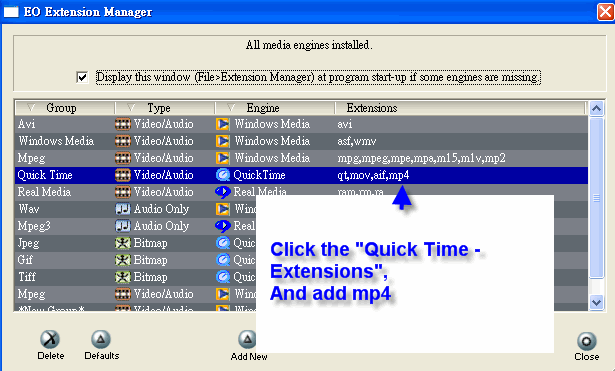Screen dimensions: 615x371
Task: Click asf,wmv extensions cell
Action: pyautogui.click(x=357, y=141)
